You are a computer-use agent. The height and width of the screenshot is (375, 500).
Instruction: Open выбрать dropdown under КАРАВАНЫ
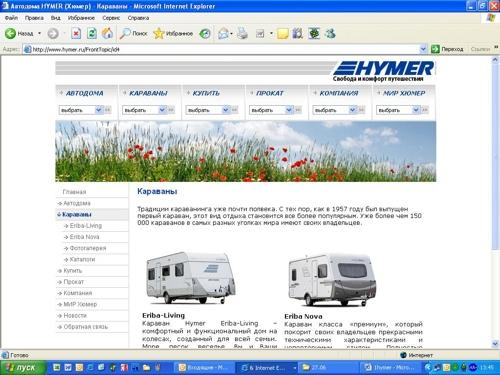tap(144, 110)
